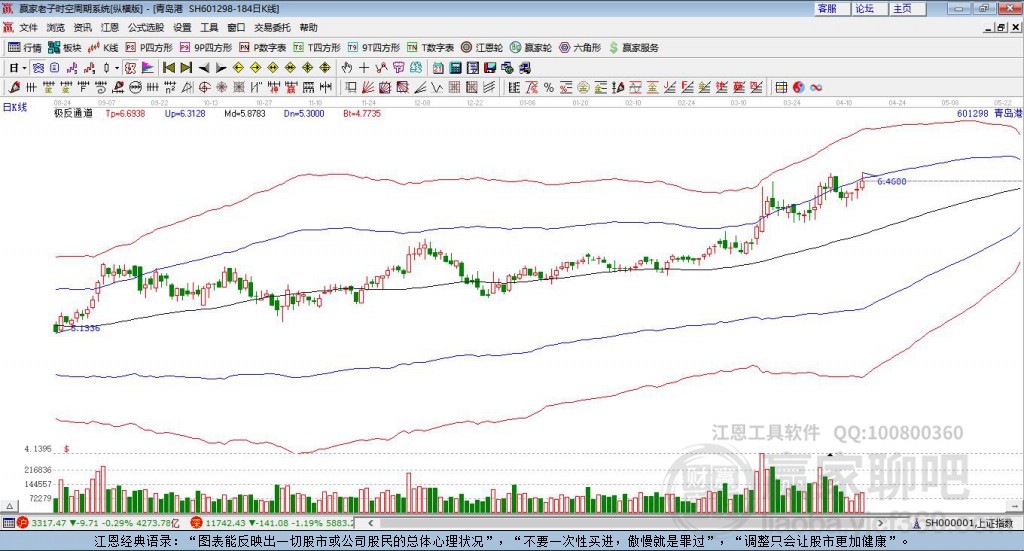
Task: Open 赢家服务 dollar-sign service
Action: [x=633, y=48]
